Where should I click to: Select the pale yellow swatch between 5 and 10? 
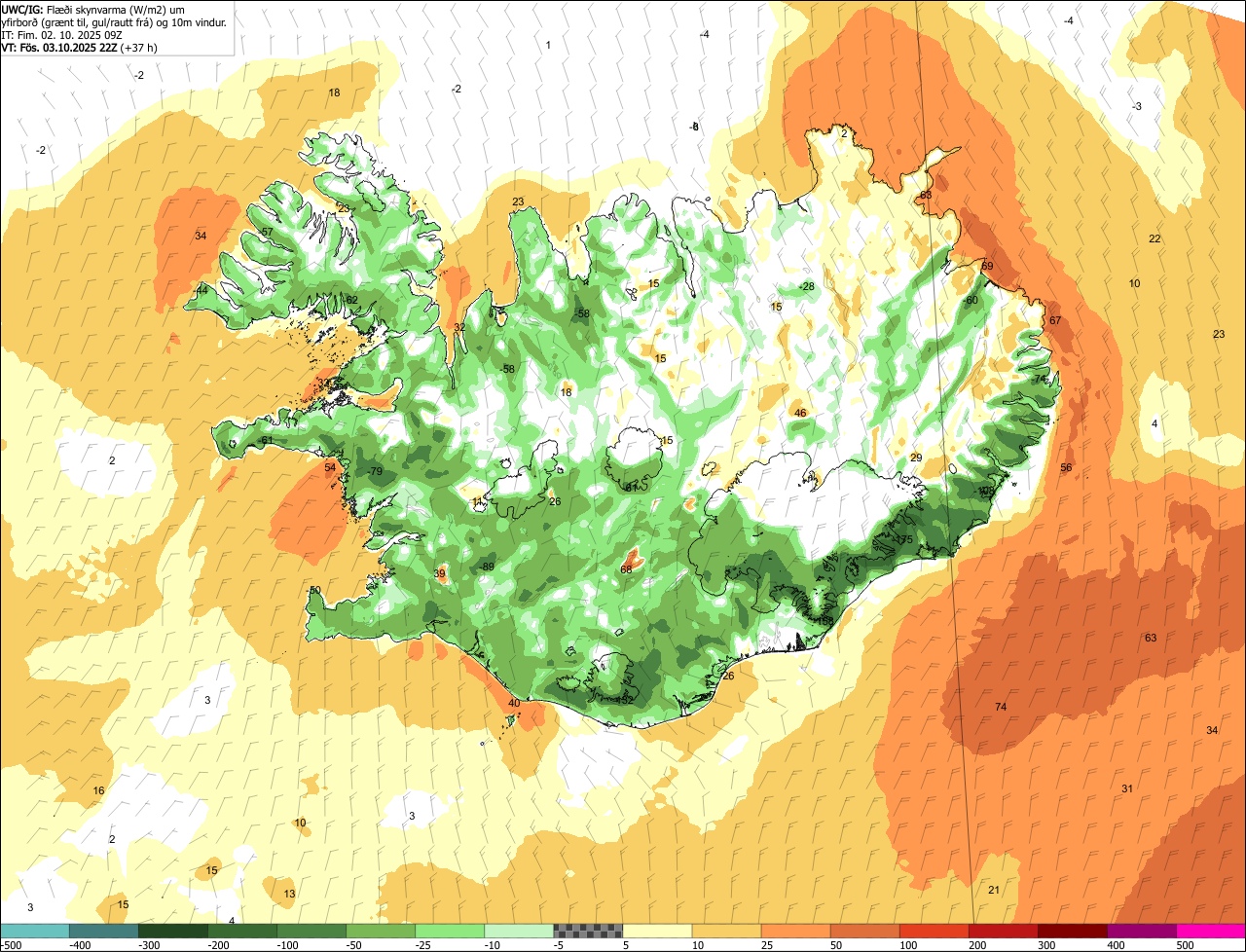coord(657,930)
